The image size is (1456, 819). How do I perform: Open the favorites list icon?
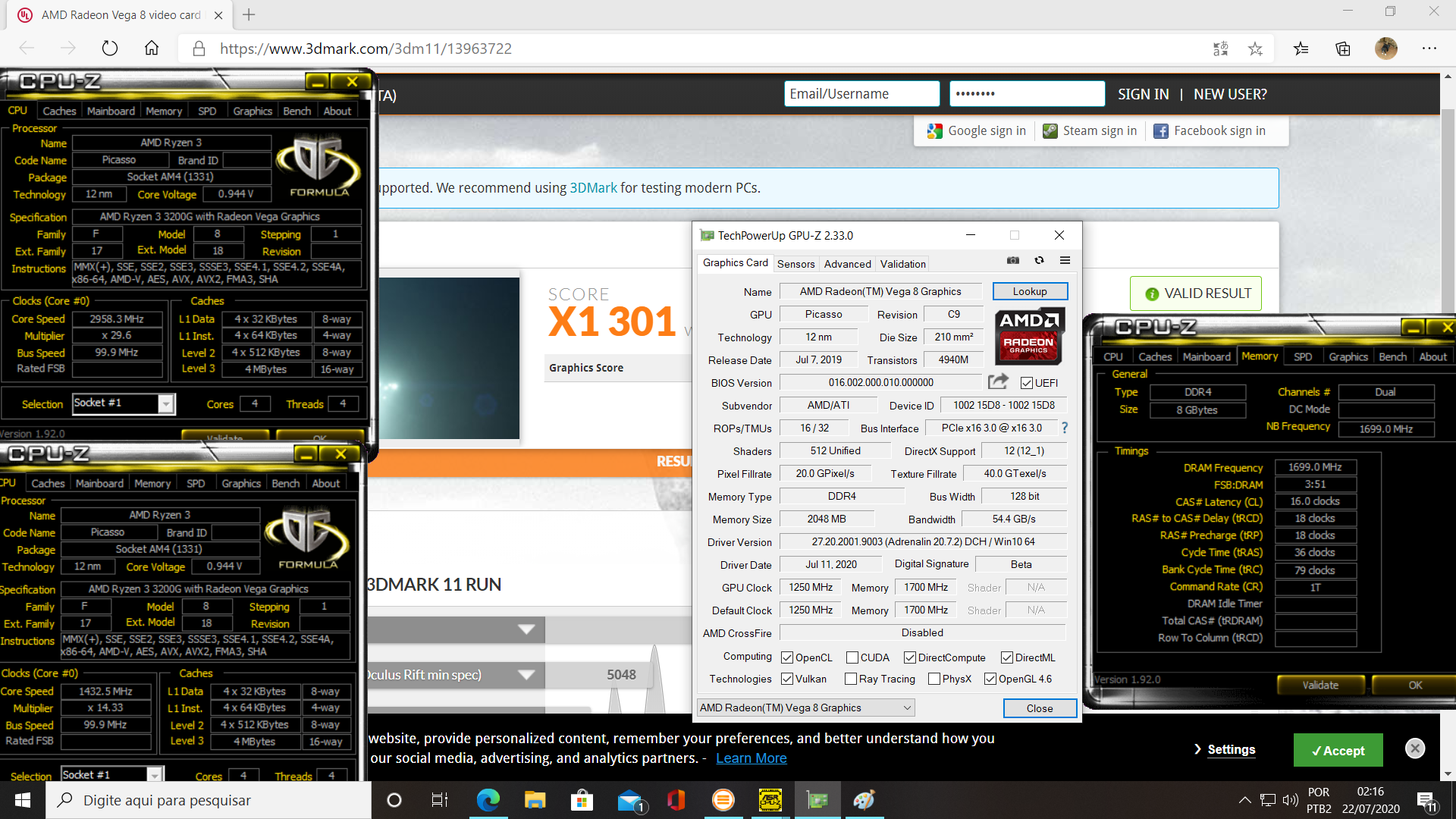tap(1301, 49)
